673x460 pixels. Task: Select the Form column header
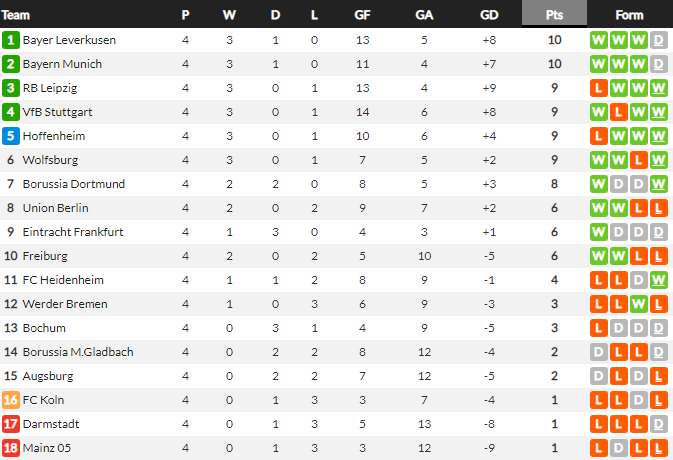(629, 15)
